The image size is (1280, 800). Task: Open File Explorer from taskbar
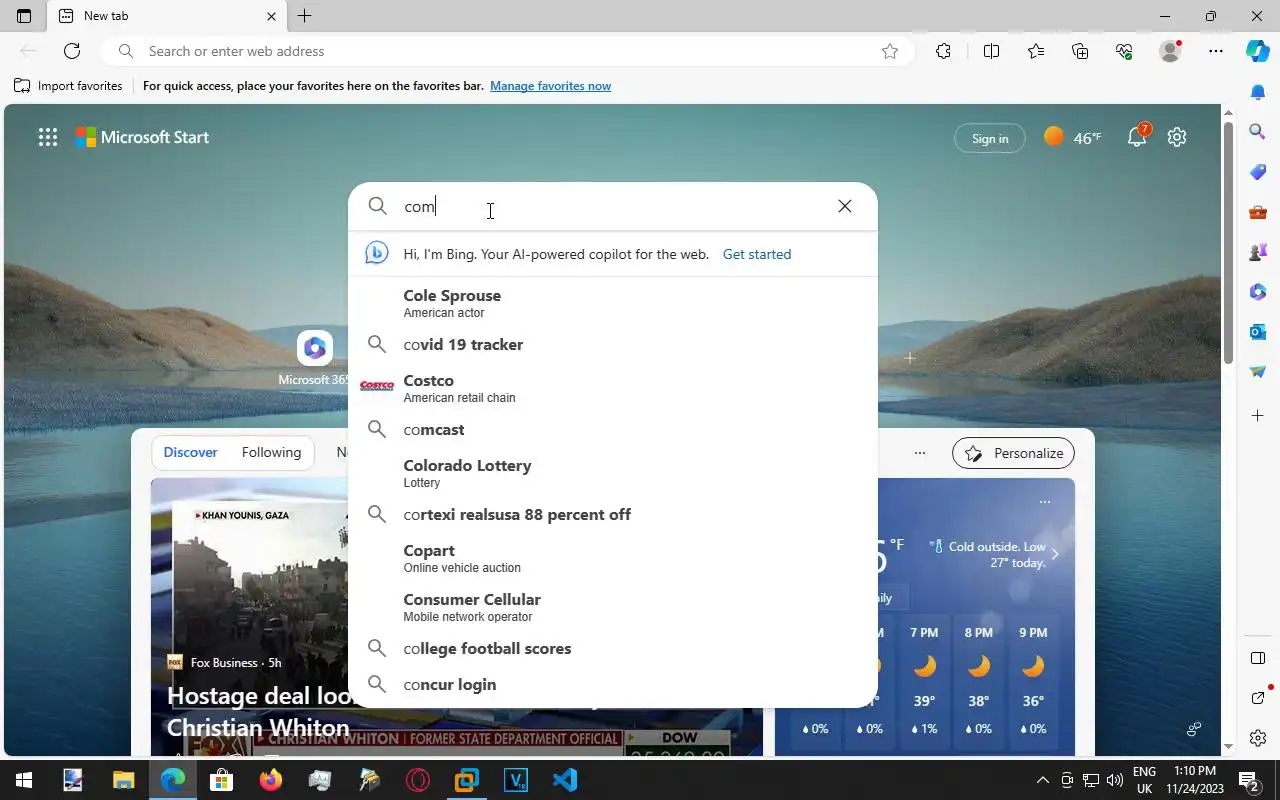point(122,780)
